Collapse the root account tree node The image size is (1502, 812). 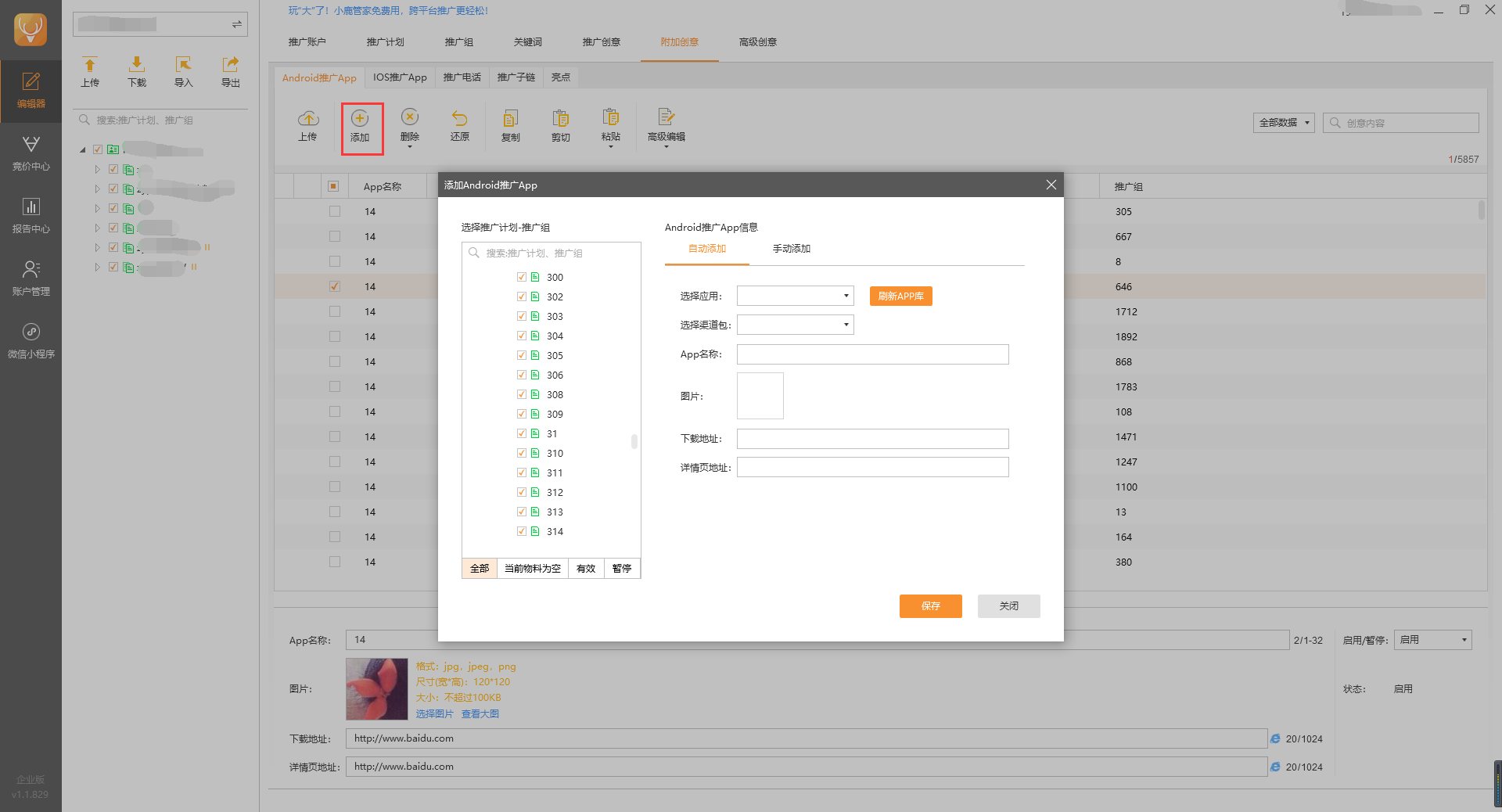point(83,149)
